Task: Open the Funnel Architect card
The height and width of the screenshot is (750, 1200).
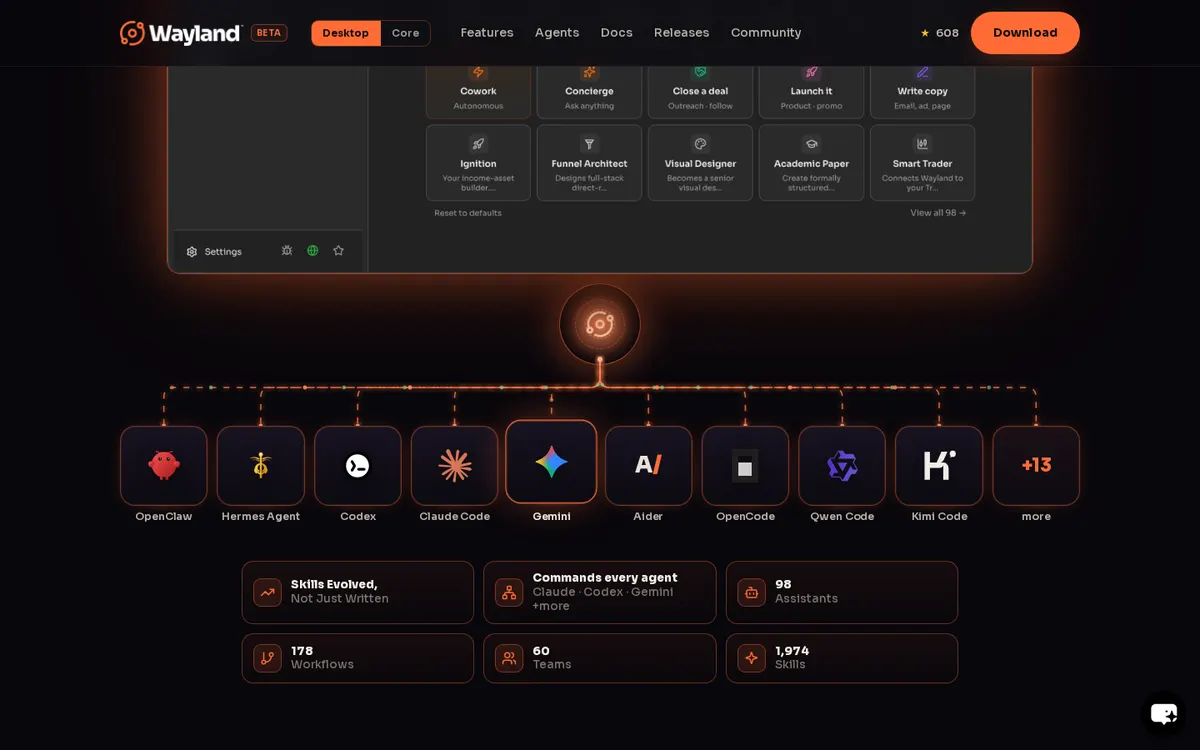Action: [589, 163]
